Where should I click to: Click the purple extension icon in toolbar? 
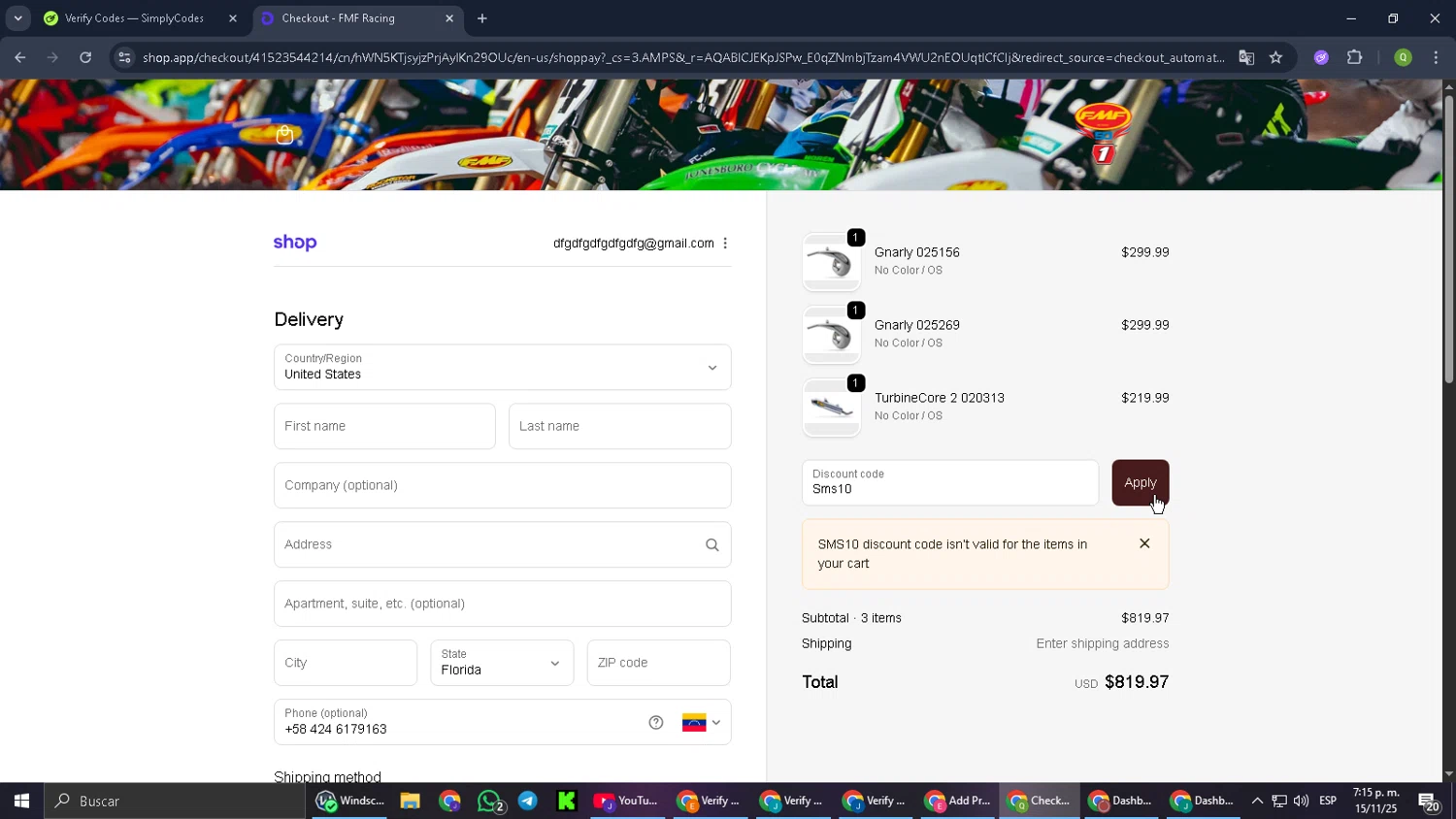[1321, 57]
